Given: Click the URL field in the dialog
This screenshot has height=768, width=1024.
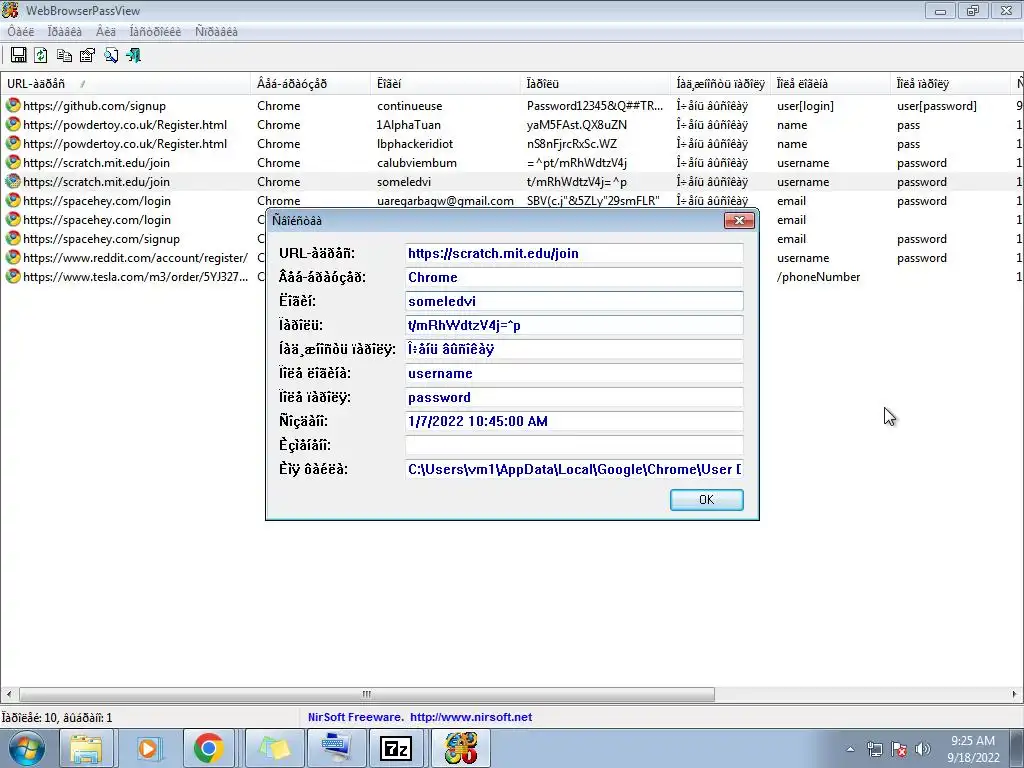Looking at the screenshot, I should click(x=574, y=253).
